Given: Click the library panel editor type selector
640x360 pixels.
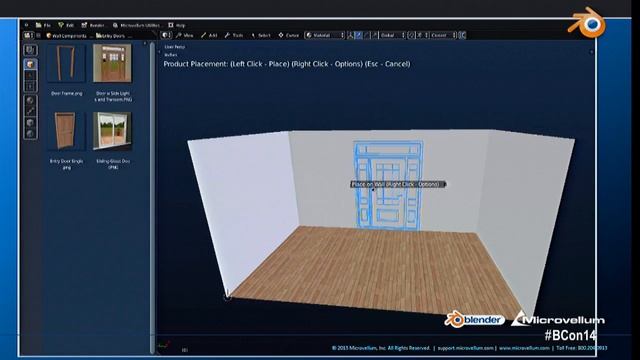Looking at the screenshot, I should (28, 36).
